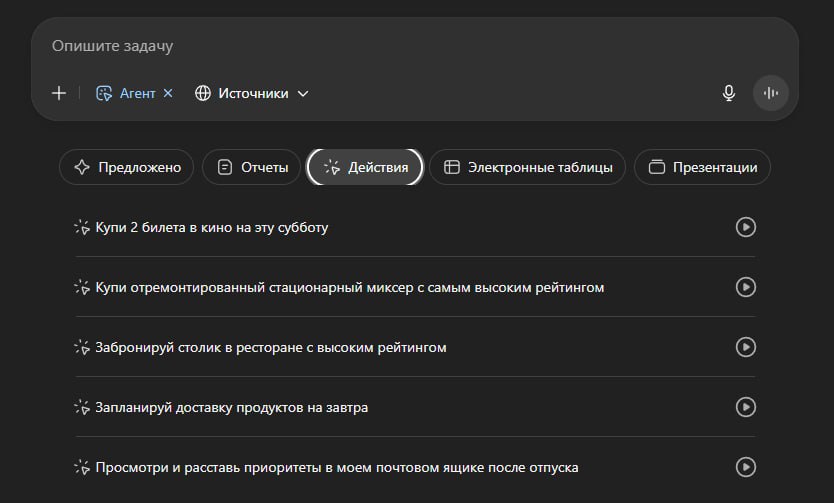Start voice mode with the waveform icon

coord(770,93)
